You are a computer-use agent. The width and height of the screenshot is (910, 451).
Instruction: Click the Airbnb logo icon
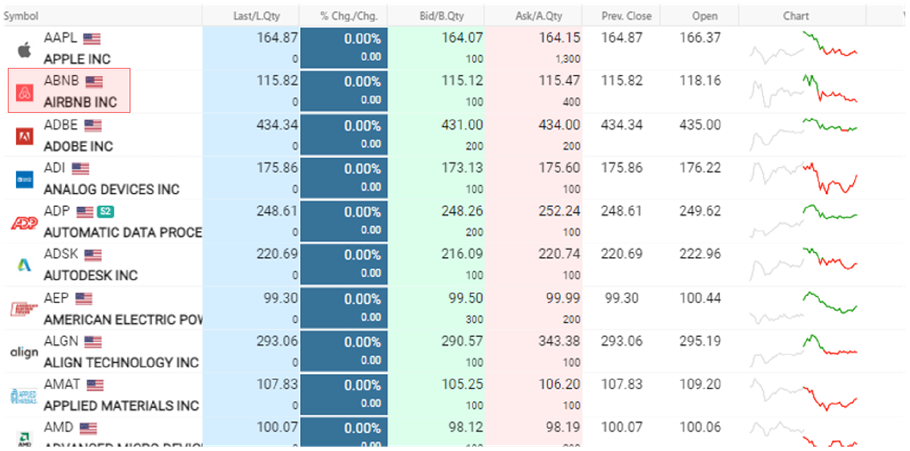click(x=23, y=93)
